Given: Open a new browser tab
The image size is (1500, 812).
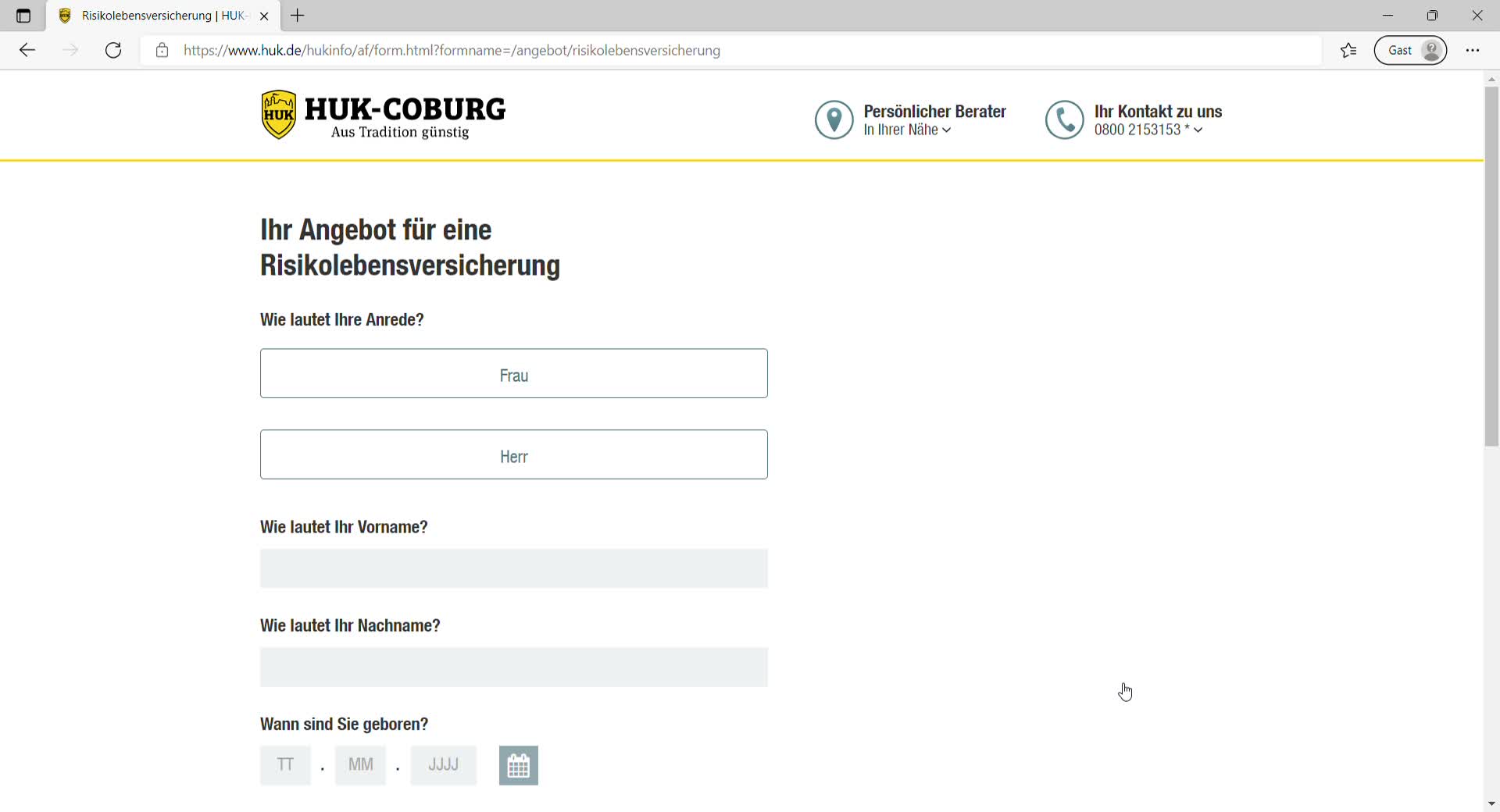Looking at the screenshot, I should pos(298,16).
